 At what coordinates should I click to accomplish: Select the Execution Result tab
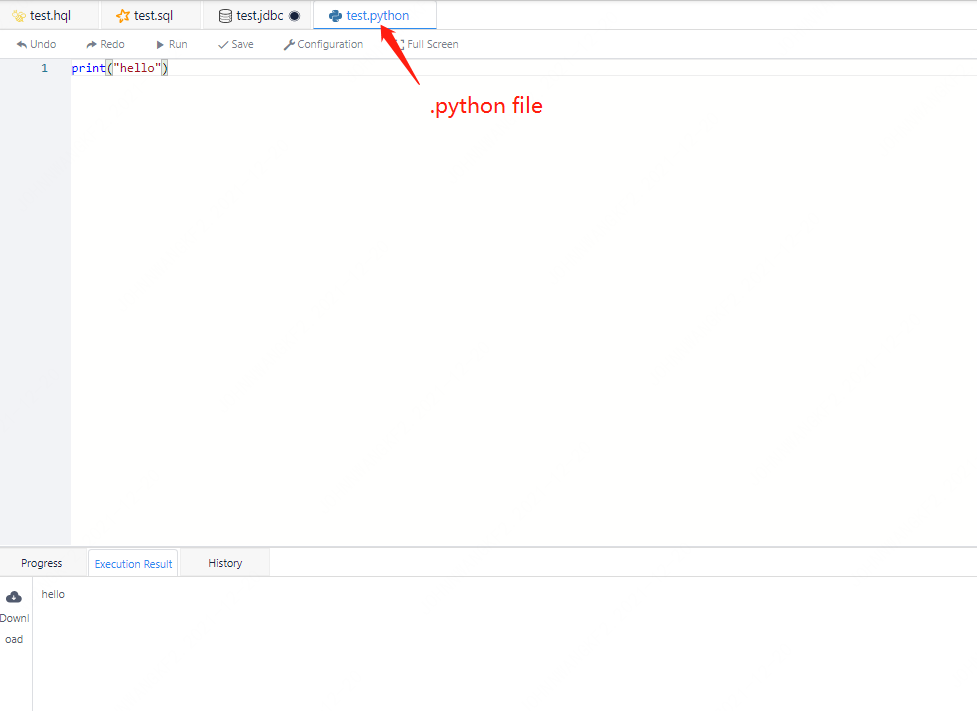[133, 564]
